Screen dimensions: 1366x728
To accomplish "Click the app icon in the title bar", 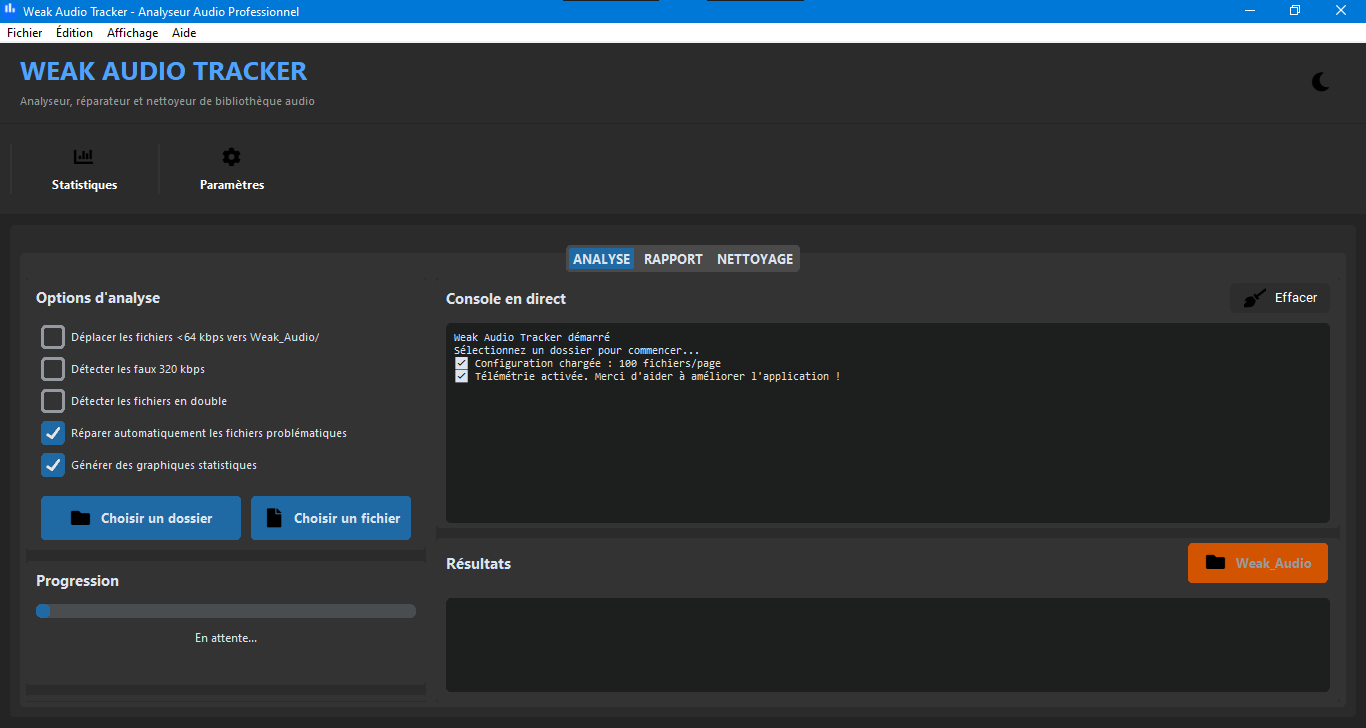I will pyautogui.click(x=11, y=11).
